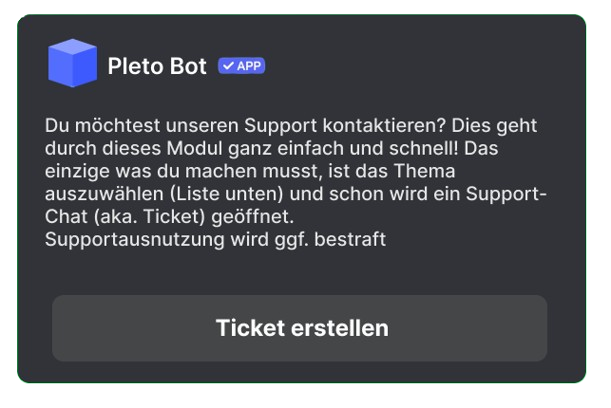
Task: Click the word 'Support-' ending the fourth line
Action: point(506,194)
